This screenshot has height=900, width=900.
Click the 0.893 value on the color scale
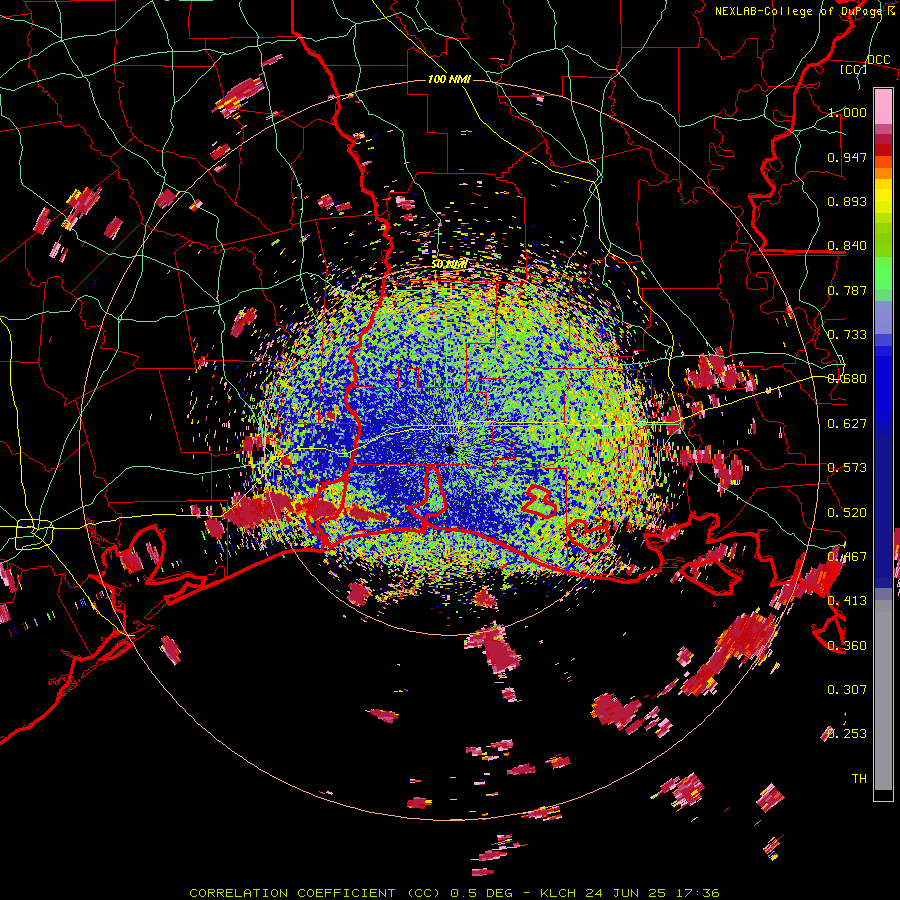847,201
